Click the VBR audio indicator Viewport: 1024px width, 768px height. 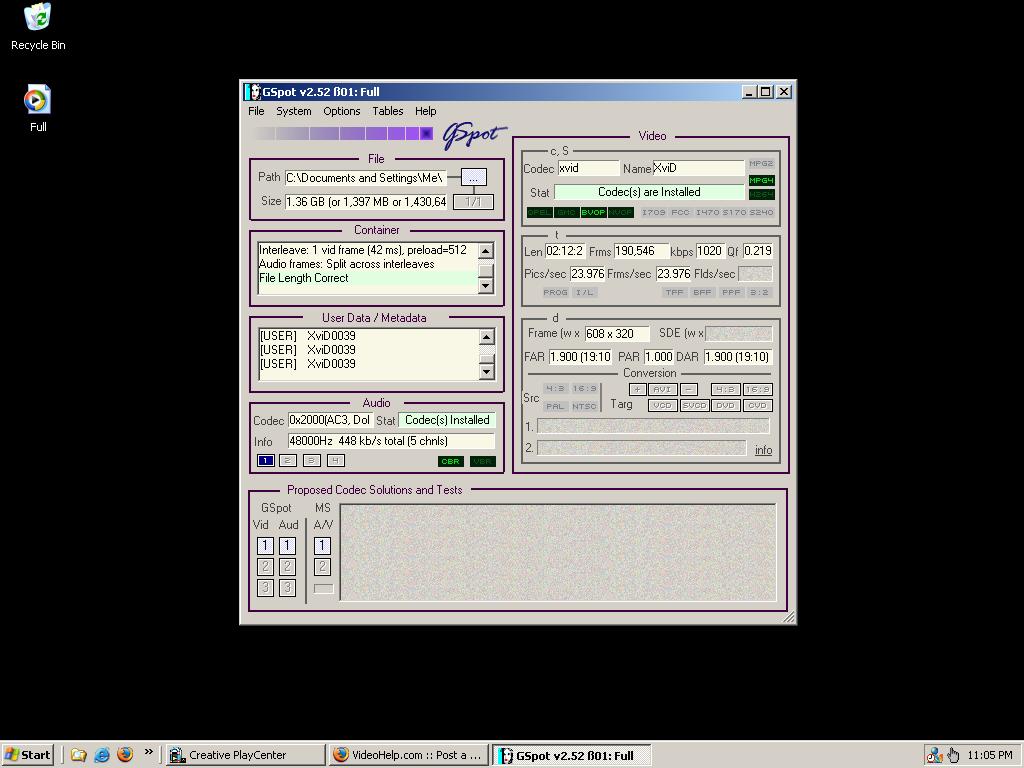point(483,461)
